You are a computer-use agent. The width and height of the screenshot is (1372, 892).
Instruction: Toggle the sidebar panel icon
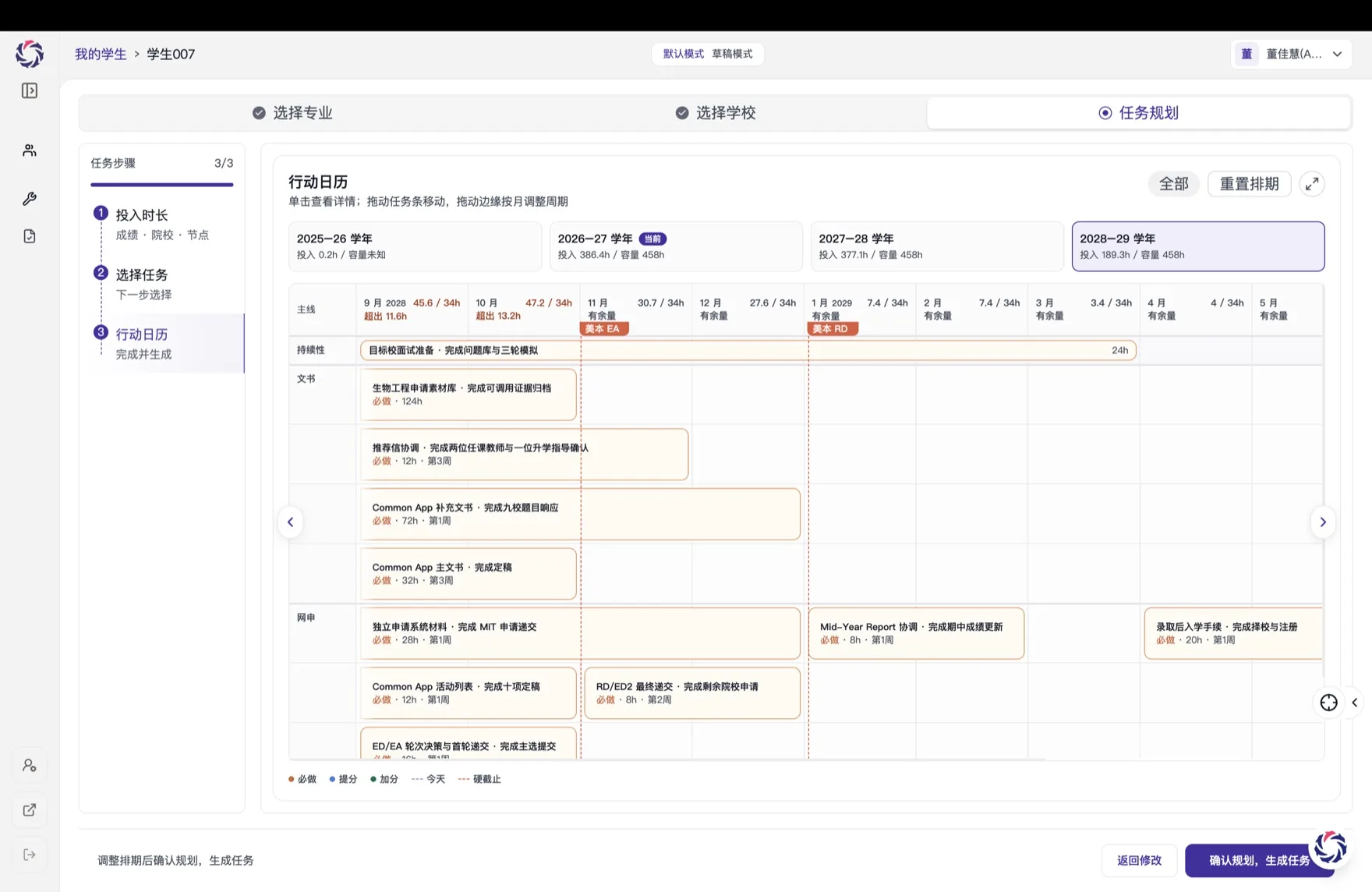coord(30,91)
